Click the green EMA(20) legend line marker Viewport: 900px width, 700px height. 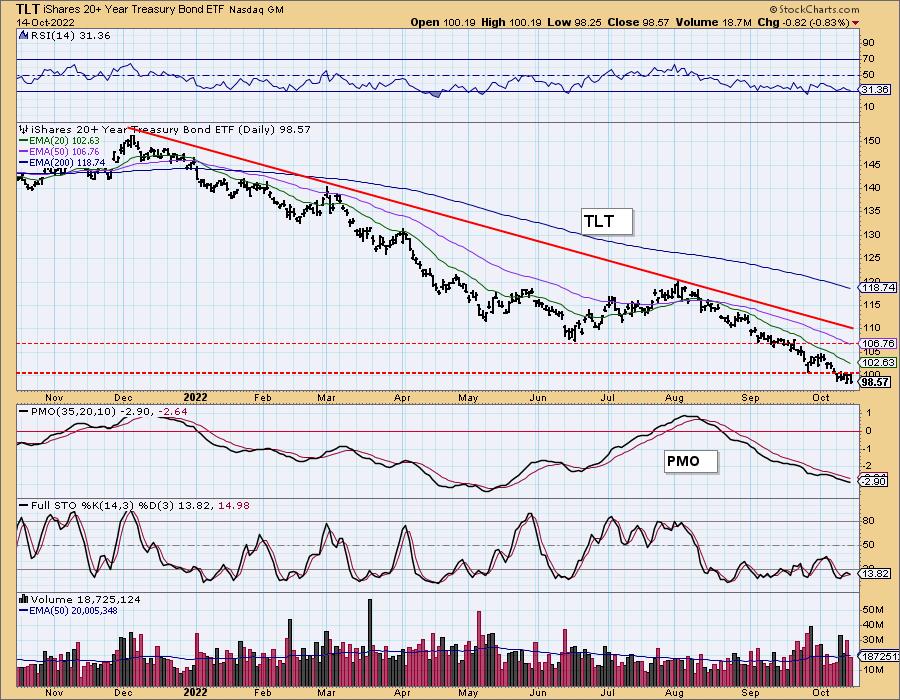pyautogui.click(x=24, y=141)
